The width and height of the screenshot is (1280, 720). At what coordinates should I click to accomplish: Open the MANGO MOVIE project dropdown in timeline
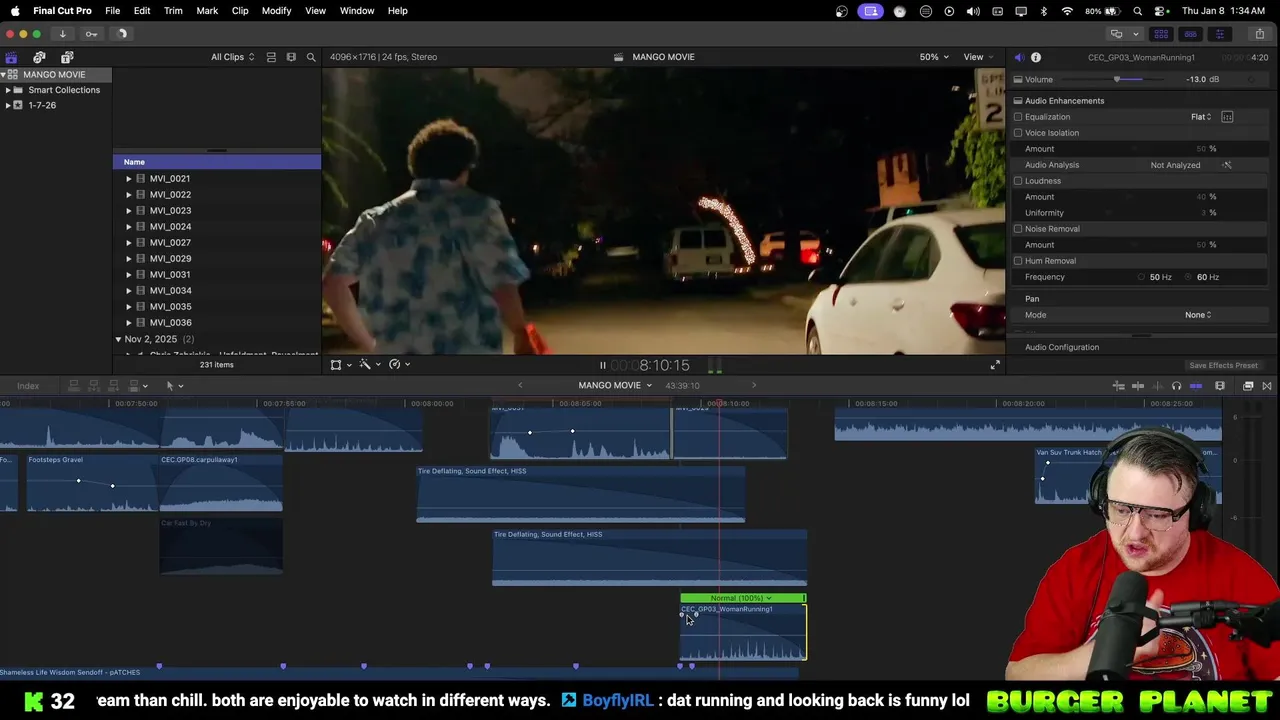[x=615, y=386]
